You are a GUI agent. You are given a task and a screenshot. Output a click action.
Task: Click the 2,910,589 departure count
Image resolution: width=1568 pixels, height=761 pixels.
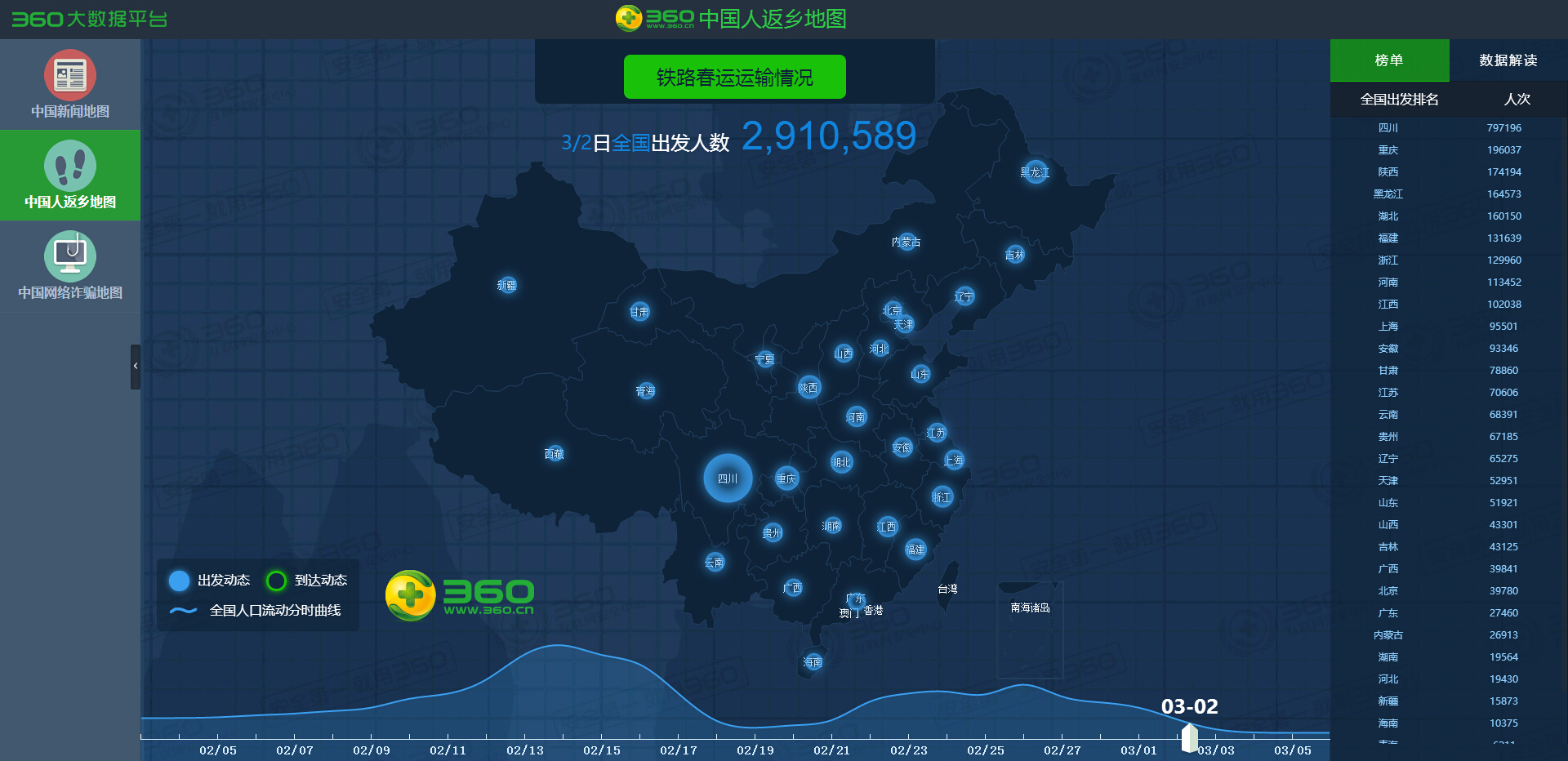[x=829, y=136]
